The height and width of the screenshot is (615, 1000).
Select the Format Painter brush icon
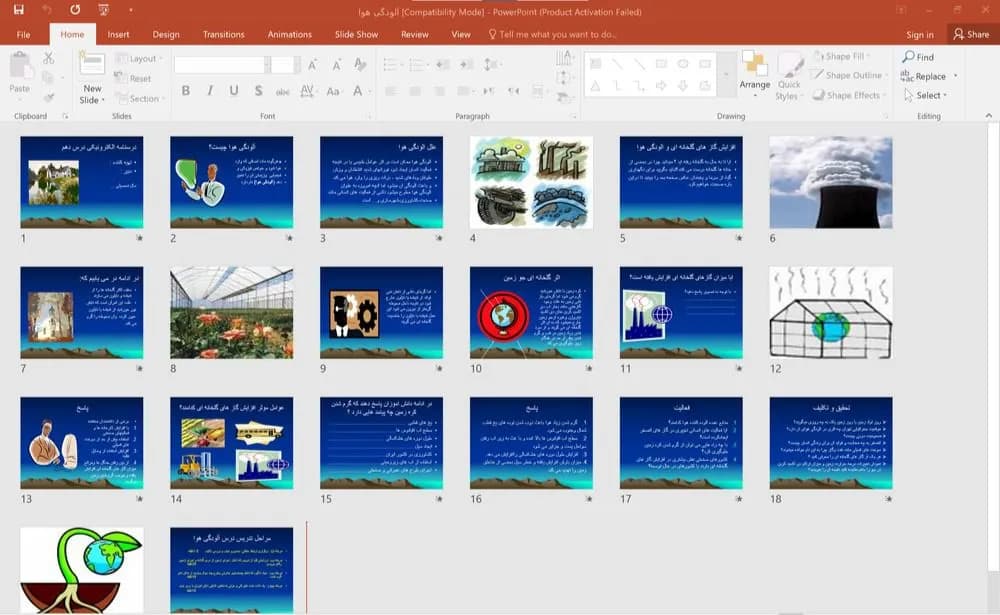(x=48, y=97)
